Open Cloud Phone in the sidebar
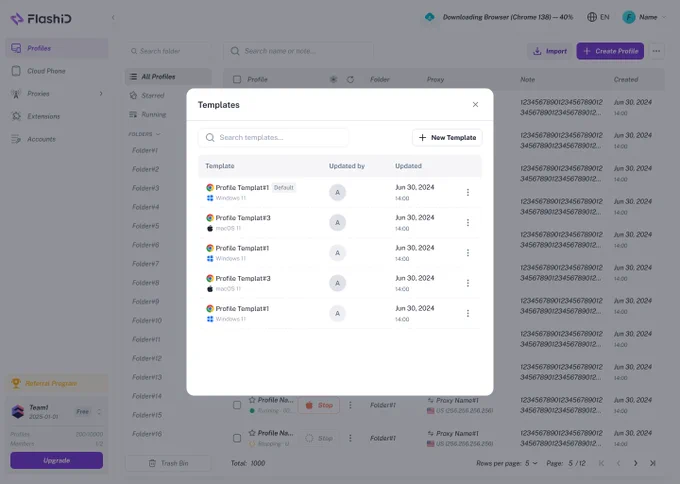The image size is (680, 484). click(x=57, y=71)
